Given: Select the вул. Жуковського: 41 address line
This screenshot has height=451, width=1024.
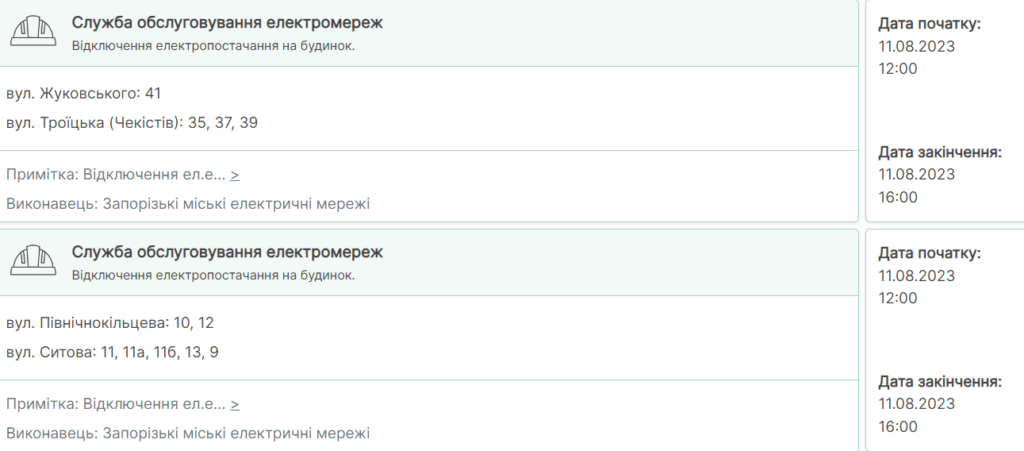Looking at the screenshot, I should [84, 94].
